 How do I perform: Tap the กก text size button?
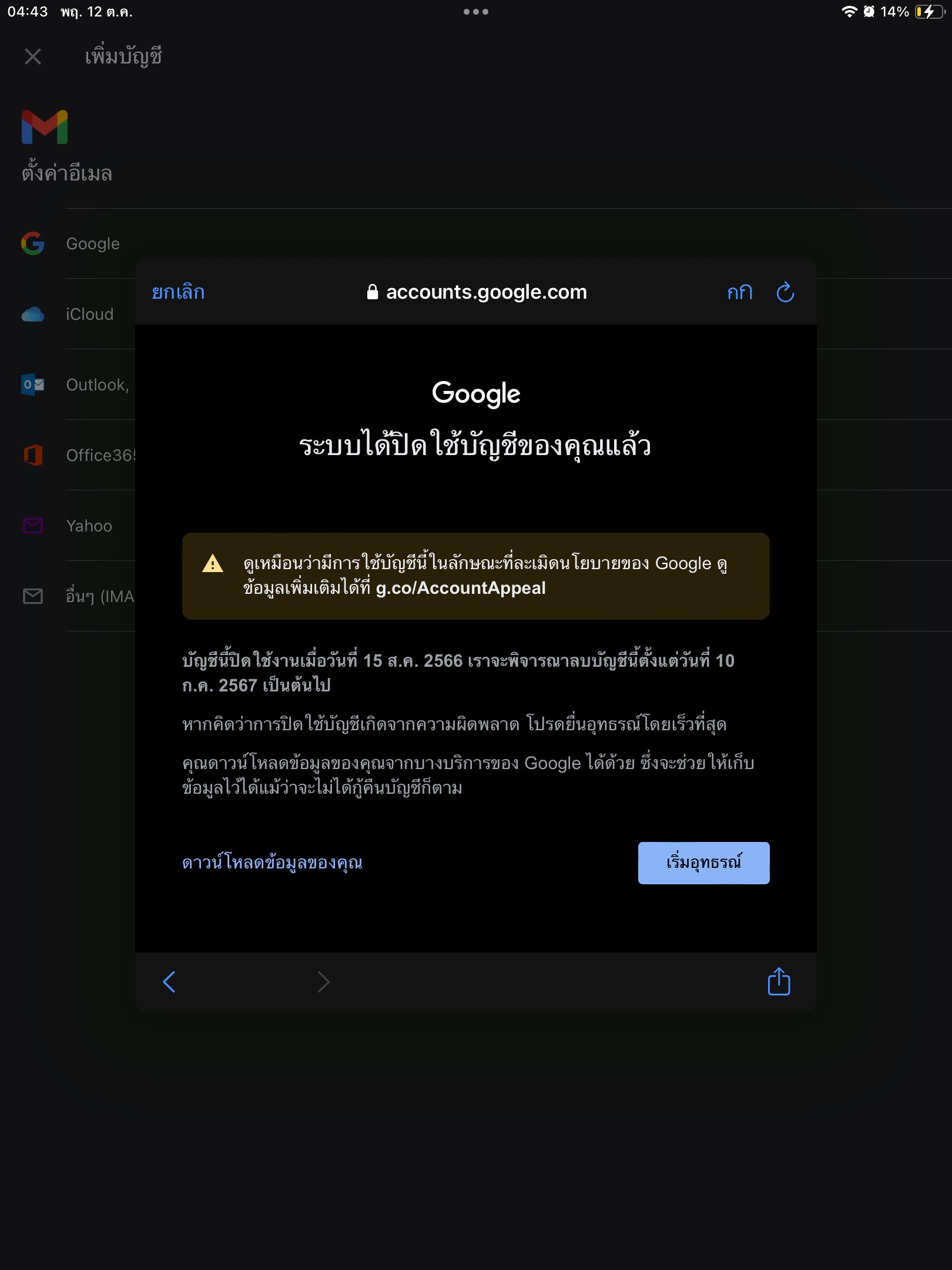pyautogui.click(x=740, y=292)
